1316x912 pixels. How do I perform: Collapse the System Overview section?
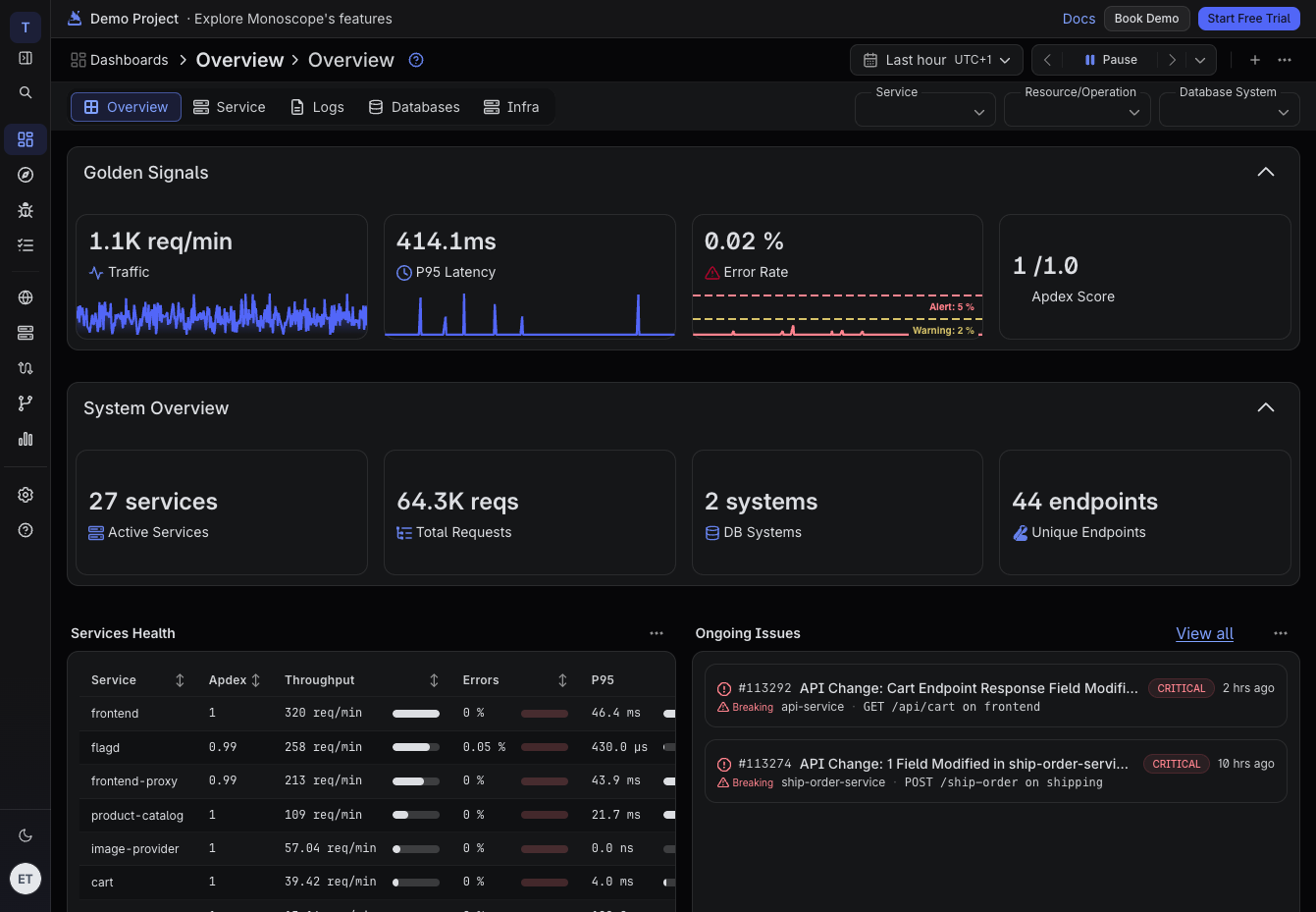pos(1266,407)
